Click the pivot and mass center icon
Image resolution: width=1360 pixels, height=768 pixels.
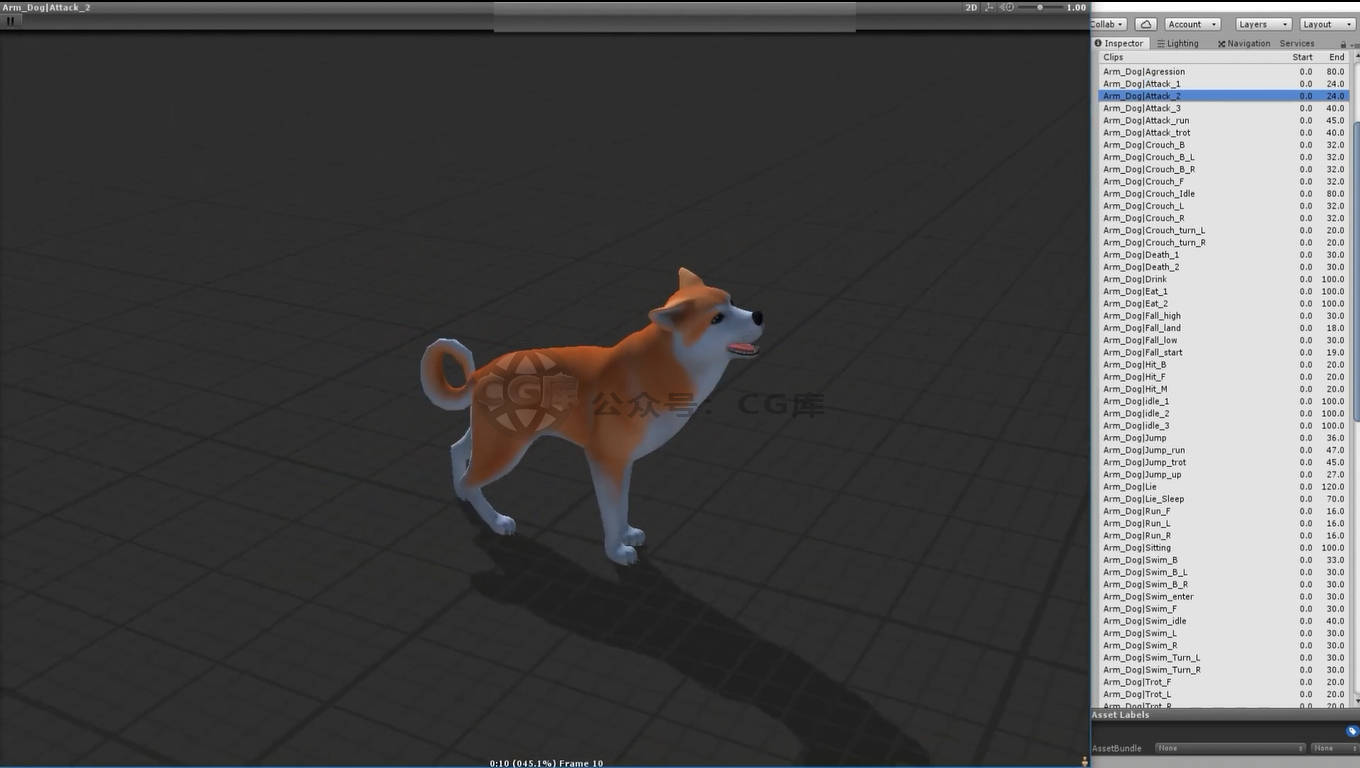tap(990, 8)
